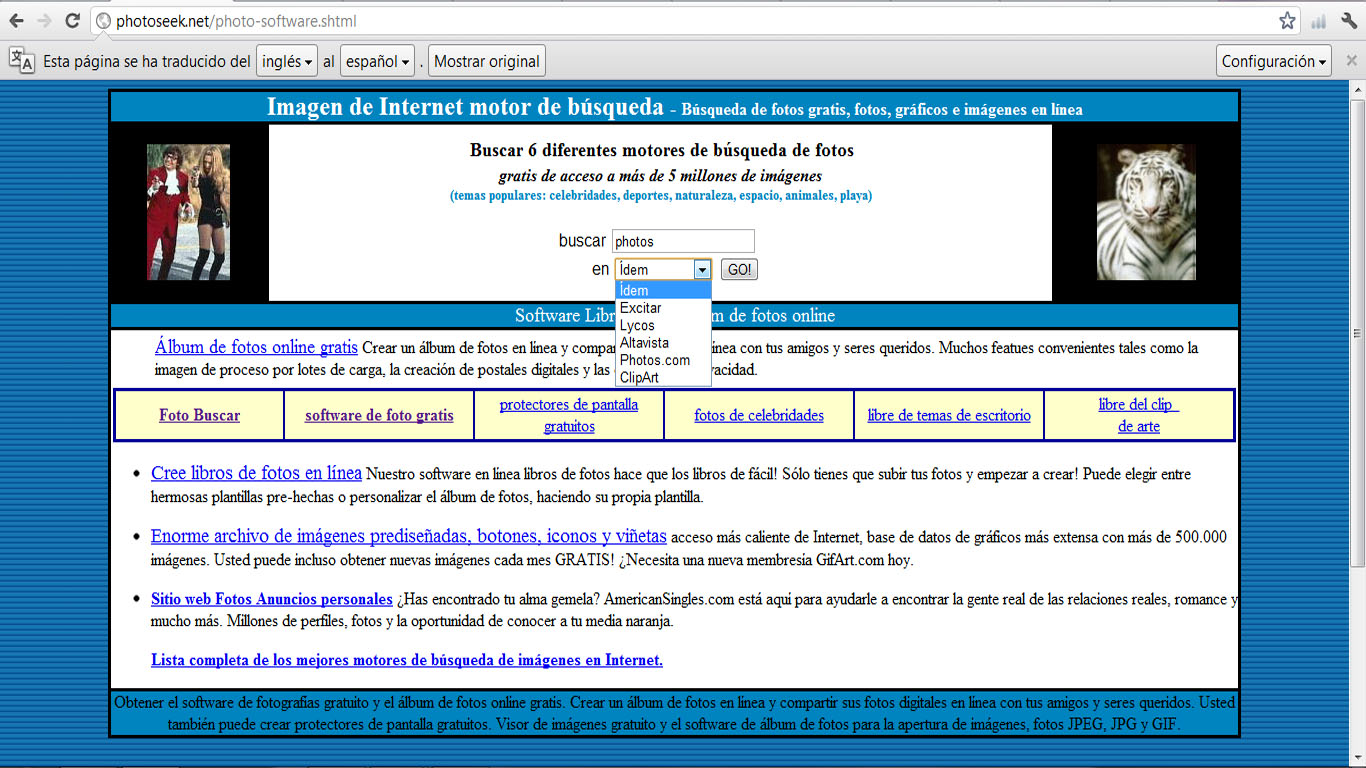Click the white tiger photo thumbnail

[1146, 212]
